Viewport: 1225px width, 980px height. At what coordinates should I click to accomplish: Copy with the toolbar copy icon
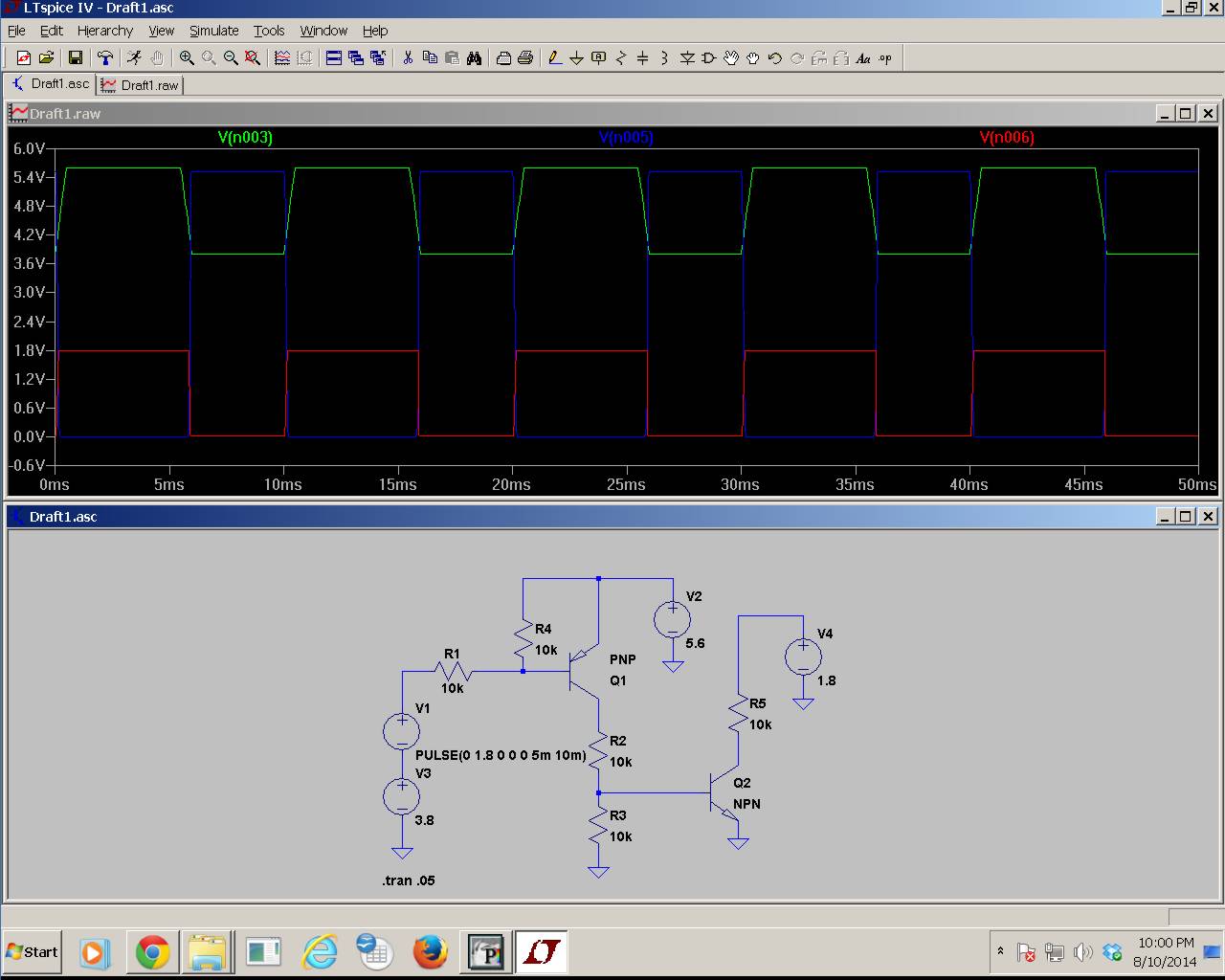430,58
